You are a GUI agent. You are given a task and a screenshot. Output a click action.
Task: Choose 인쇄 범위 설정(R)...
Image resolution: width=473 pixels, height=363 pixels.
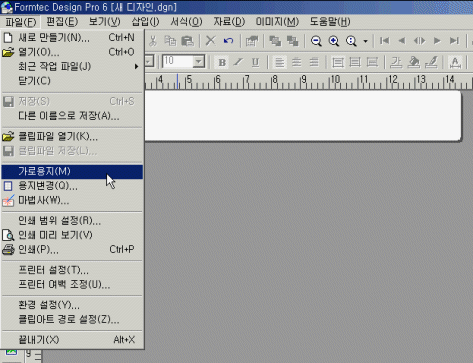coord(72,221)
